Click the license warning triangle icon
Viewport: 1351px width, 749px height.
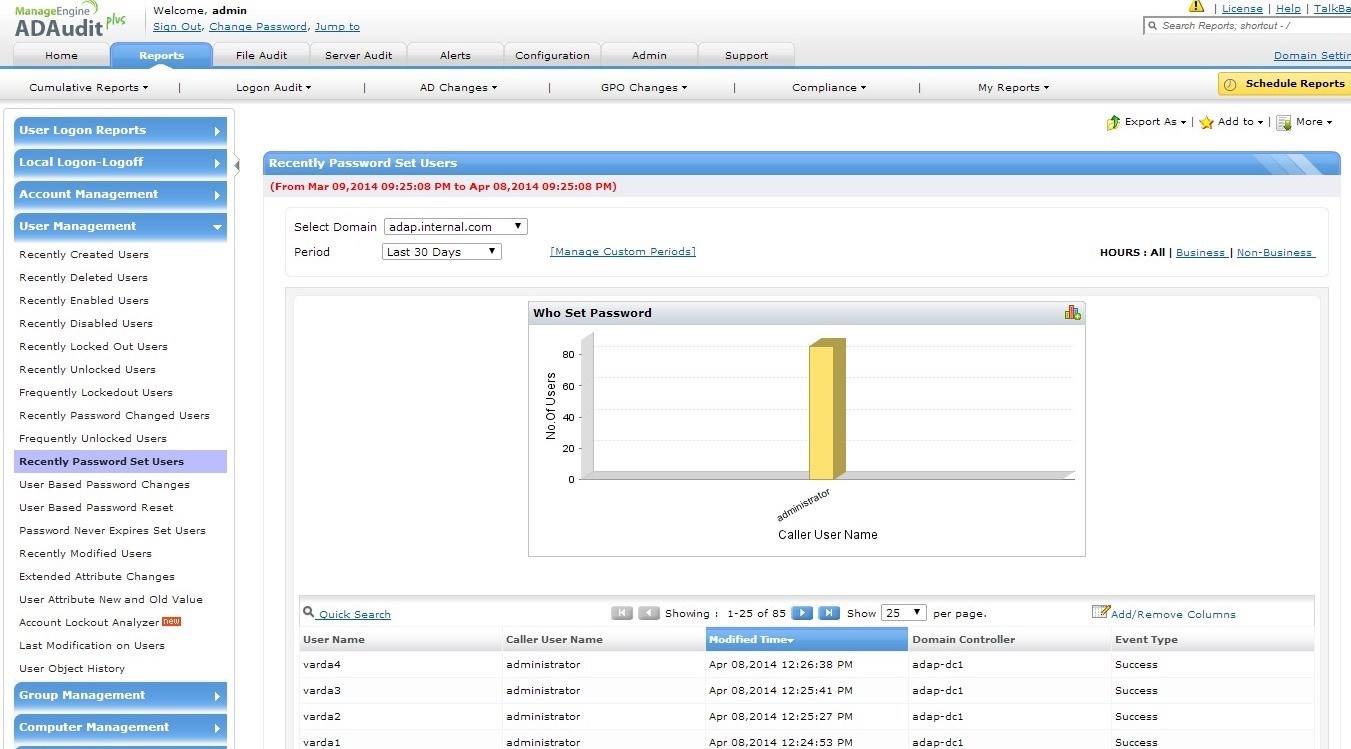[1196, 7]
